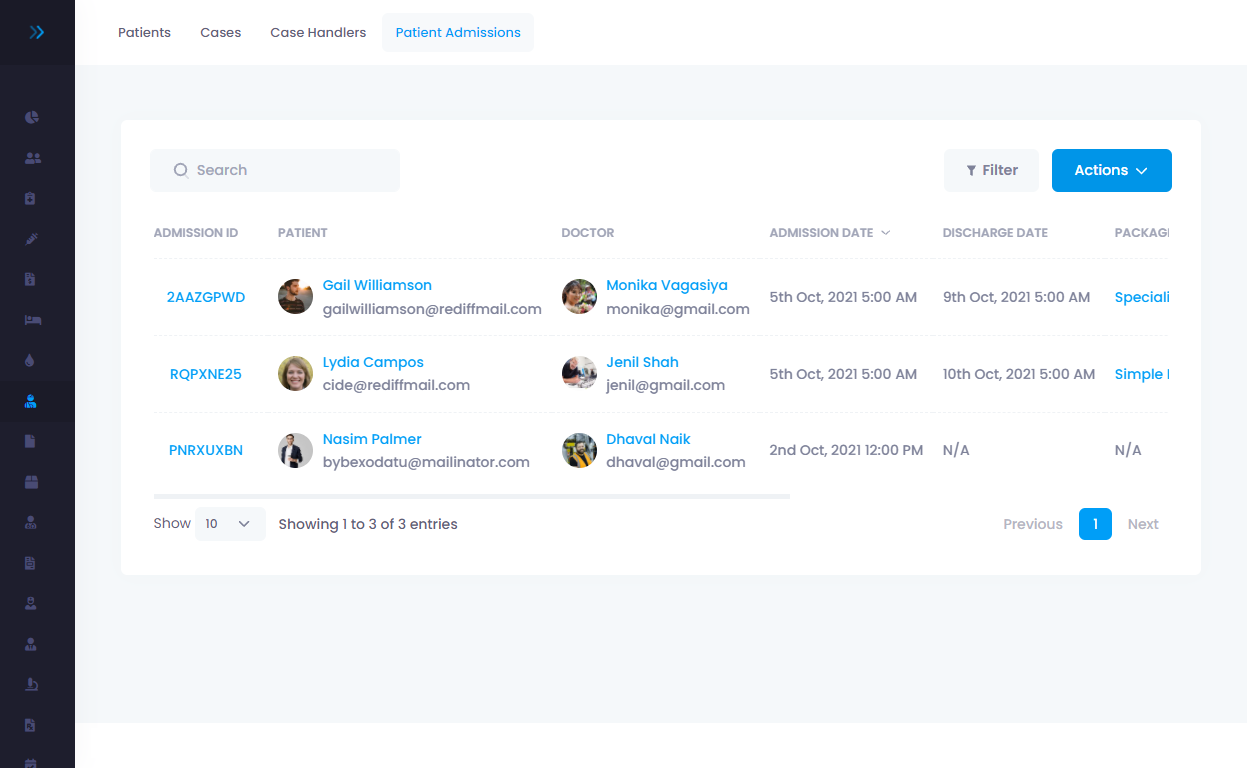
Task: Open bed management via the bed icon
Action: 31,319
